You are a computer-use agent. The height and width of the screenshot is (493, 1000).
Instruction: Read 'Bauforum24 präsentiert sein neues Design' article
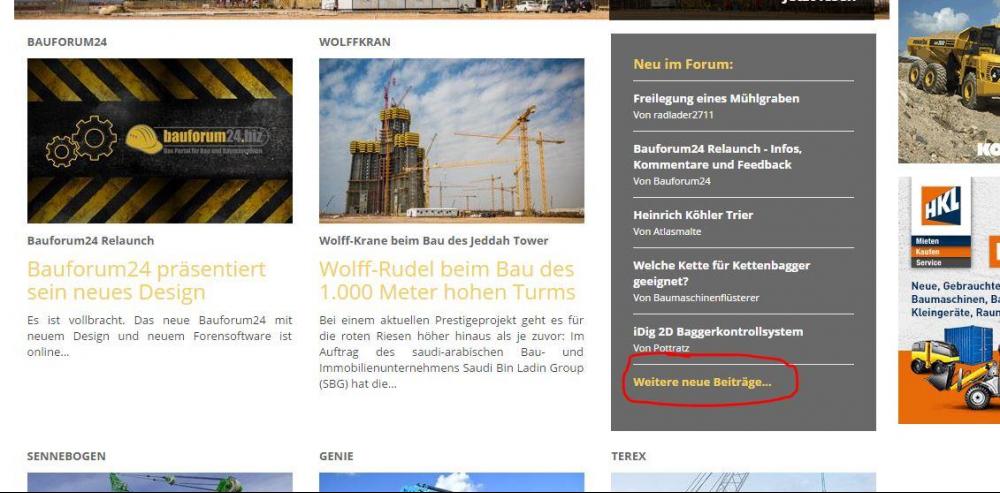pos(146,281)
